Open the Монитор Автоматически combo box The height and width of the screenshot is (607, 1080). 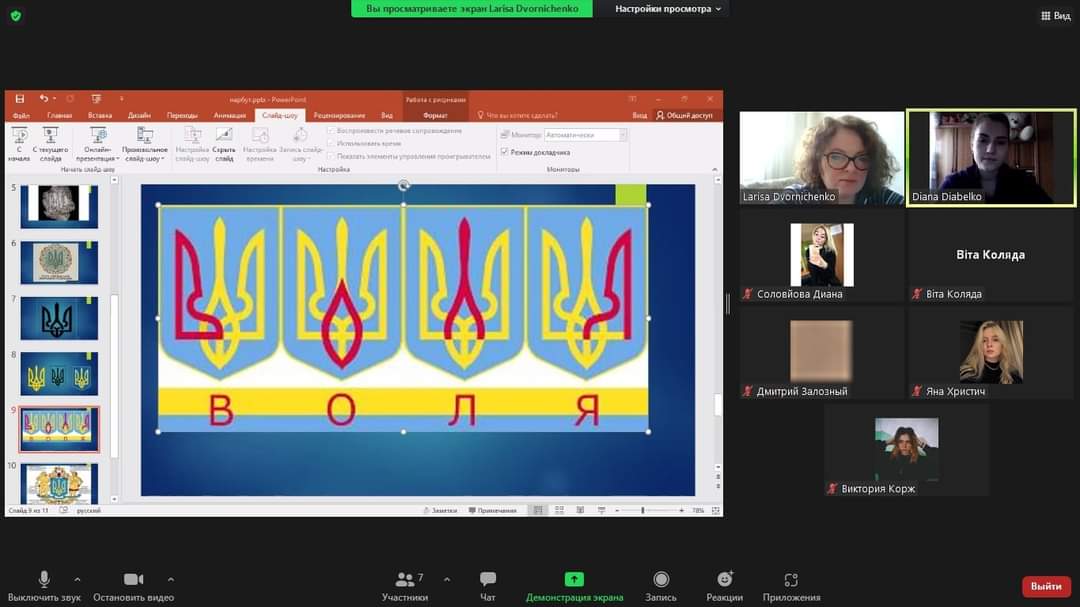click(585, 135)
